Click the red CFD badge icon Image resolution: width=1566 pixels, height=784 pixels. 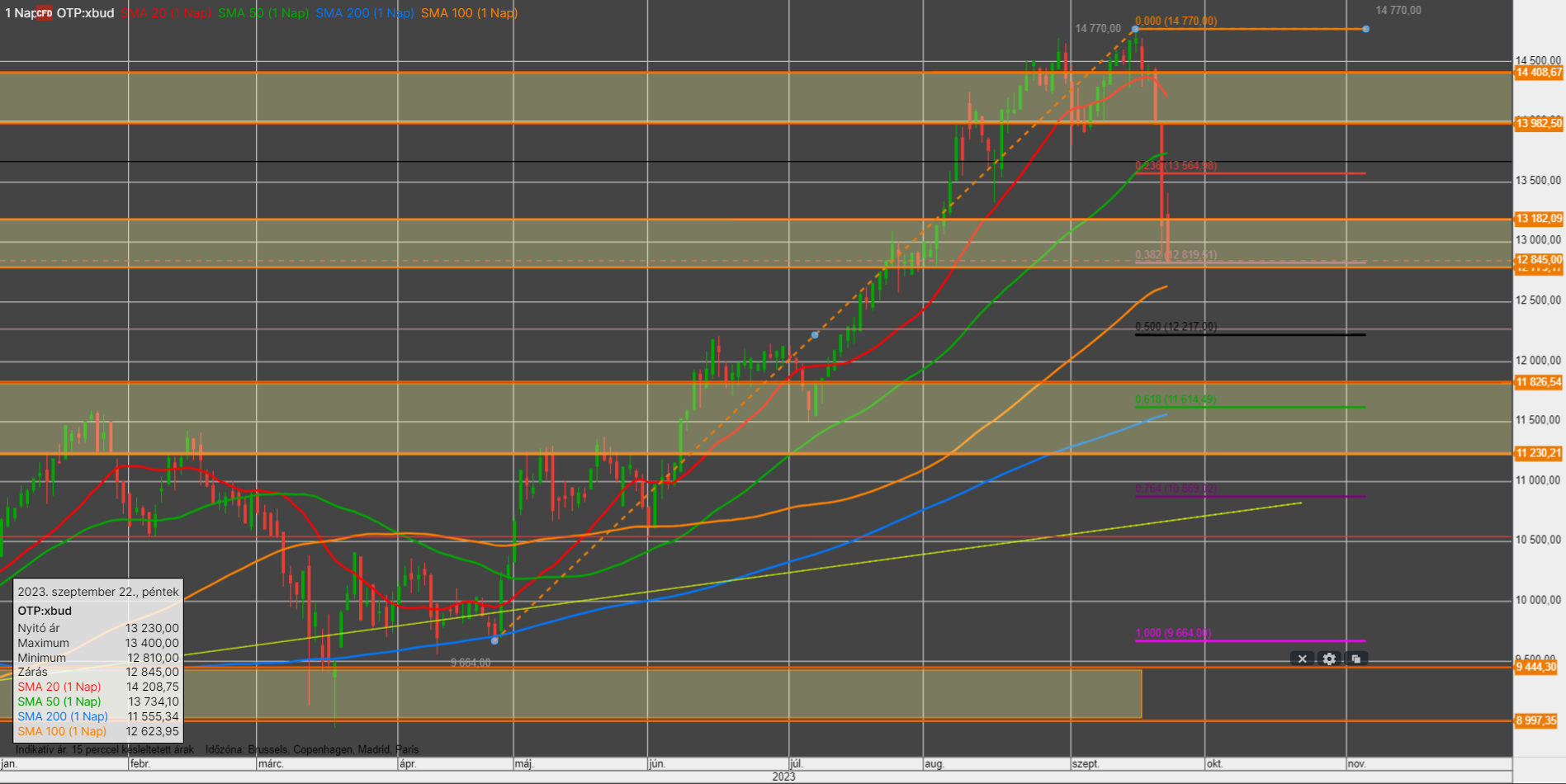(x=45, y=13)
